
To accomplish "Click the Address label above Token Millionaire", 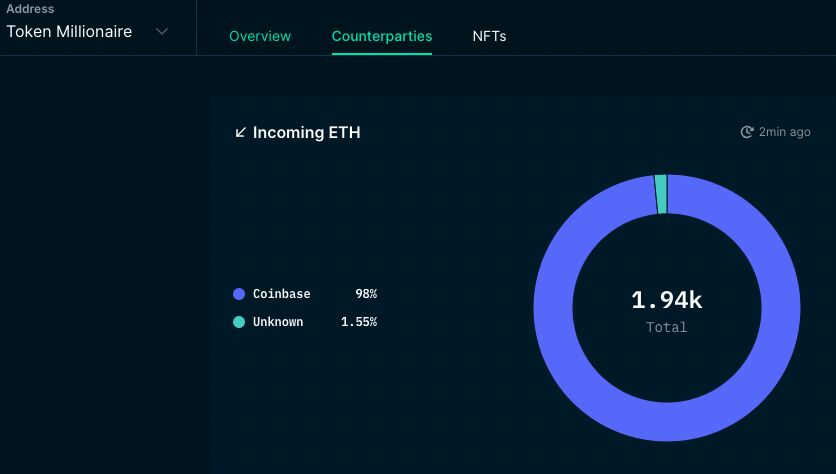I will point(30,9).
